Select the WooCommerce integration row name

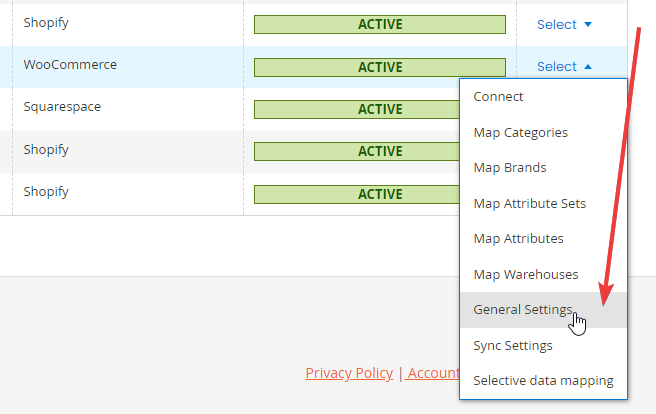(x=70, y=65)
